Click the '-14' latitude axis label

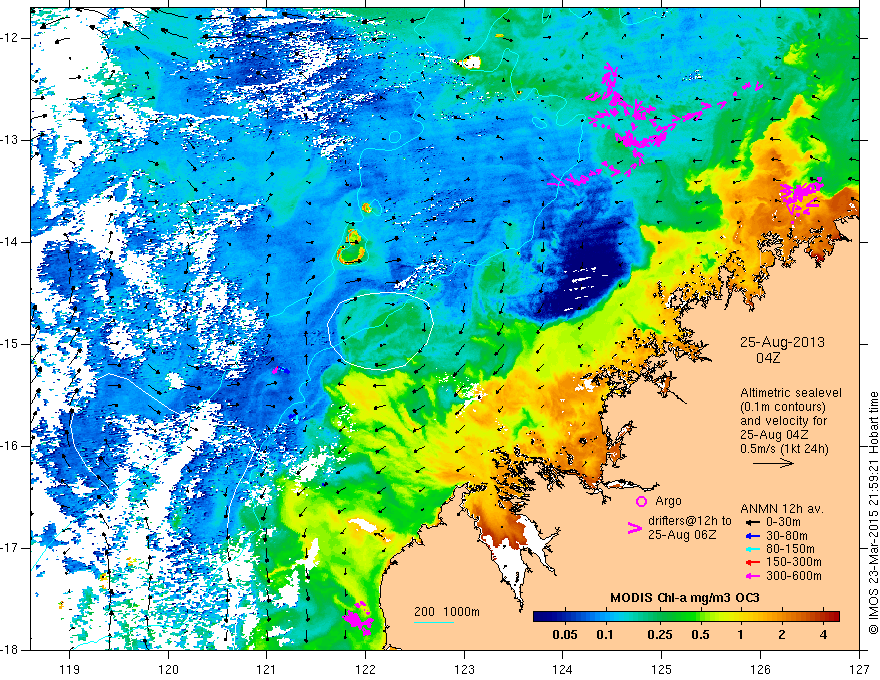[12, 242]
